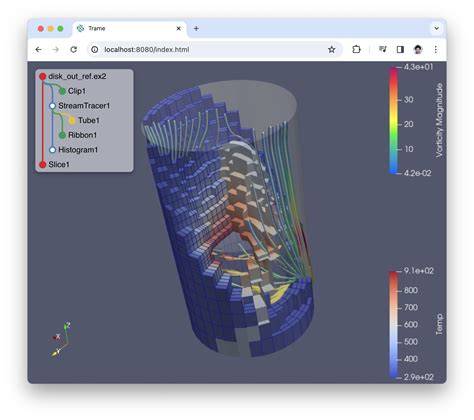The height and width of the screenshot is (420, 474).
Task: Select the Slice1 pipeline entry
Action: pyautogui.click(x=59, y=164)
